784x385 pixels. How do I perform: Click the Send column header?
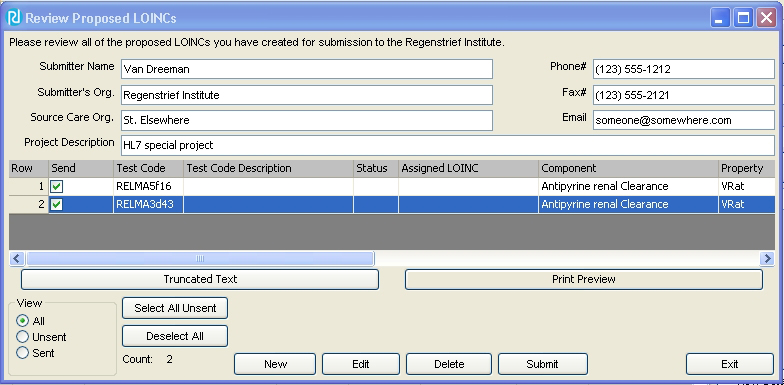pyautogui.click(x=81, y=168)
